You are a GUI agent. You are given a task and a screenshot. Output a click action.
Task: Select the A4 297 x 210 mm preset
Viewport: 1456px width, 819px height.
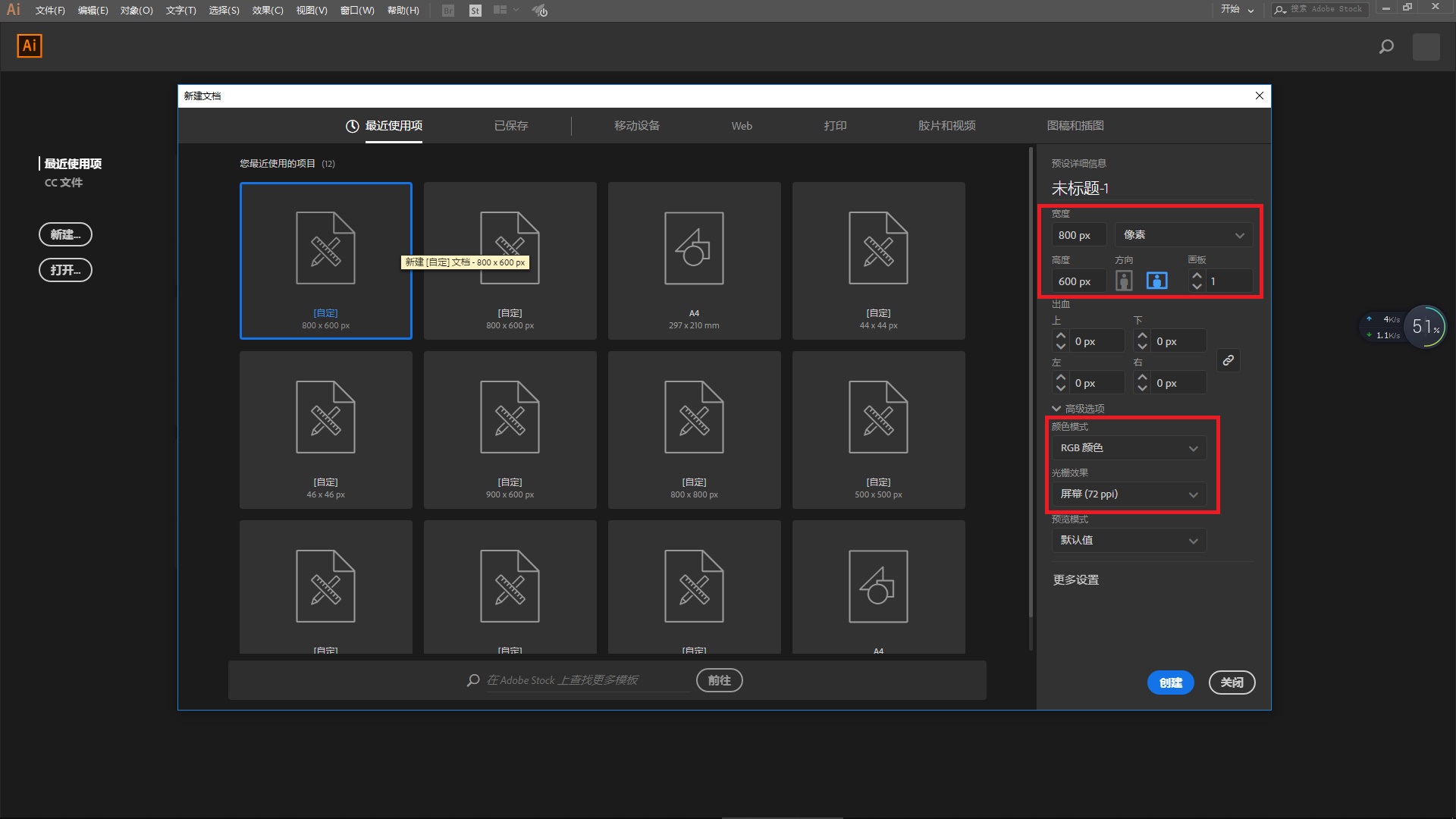[694, 260]
